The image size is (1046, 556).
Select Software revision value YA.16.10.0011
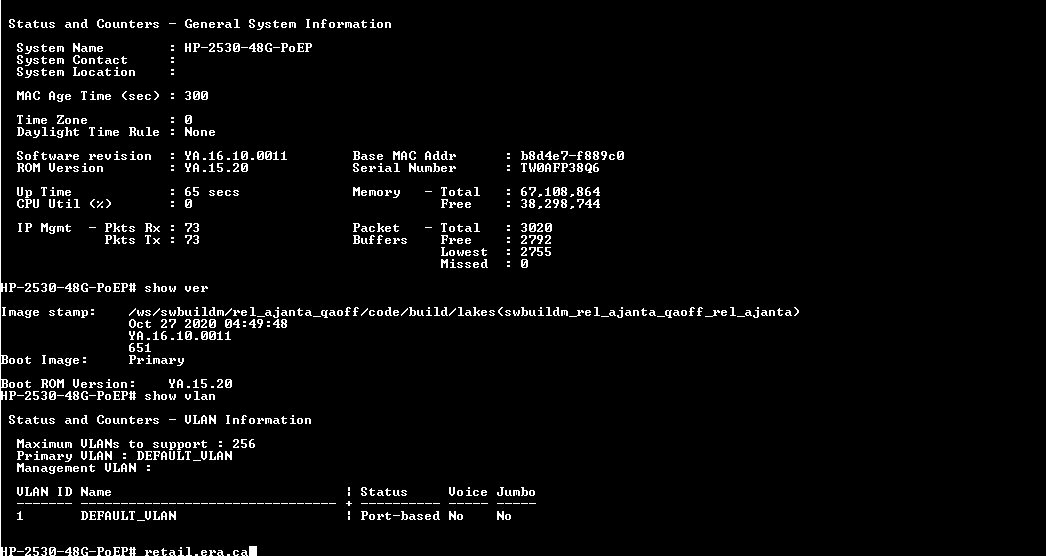click(x=235, y=156)
